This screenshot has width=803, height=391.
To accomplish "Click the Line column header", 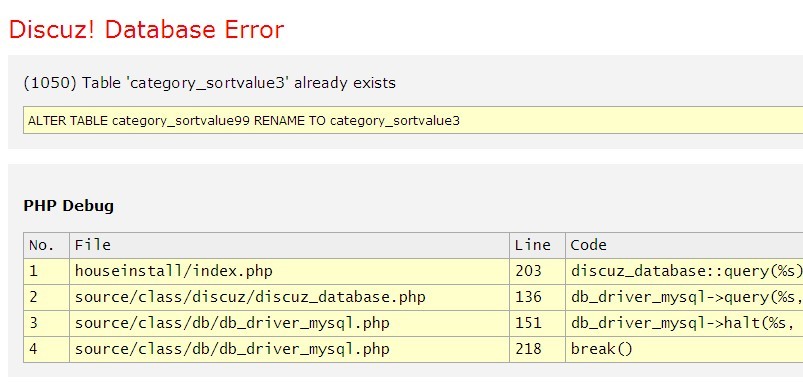I will (x=537, y=245).
